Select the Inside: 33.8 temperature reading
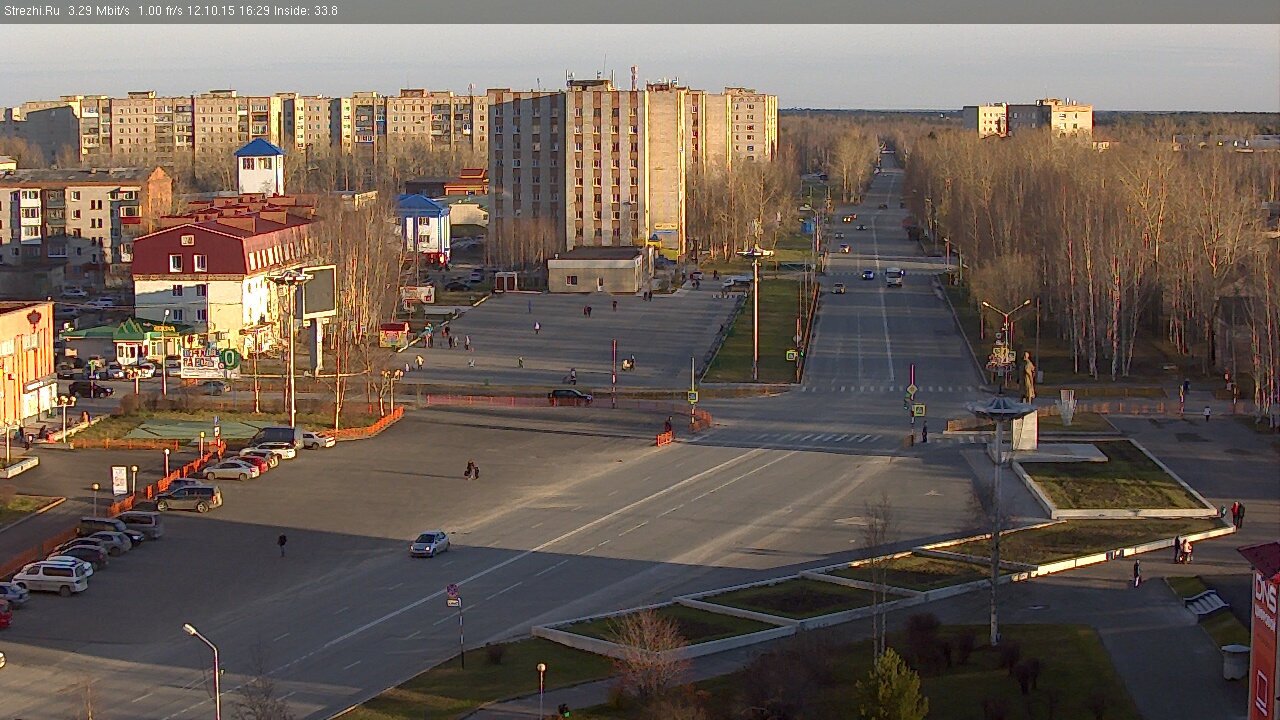 tap(305, 11)
